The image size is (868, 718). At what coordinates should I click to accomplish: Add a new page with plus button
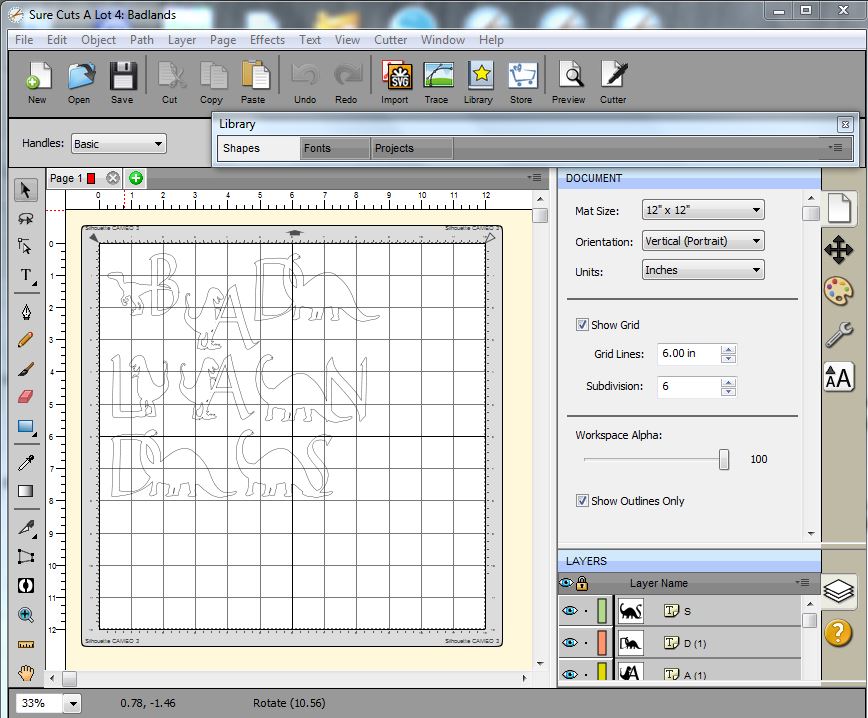pyautogui.click(x=136, y=178)
